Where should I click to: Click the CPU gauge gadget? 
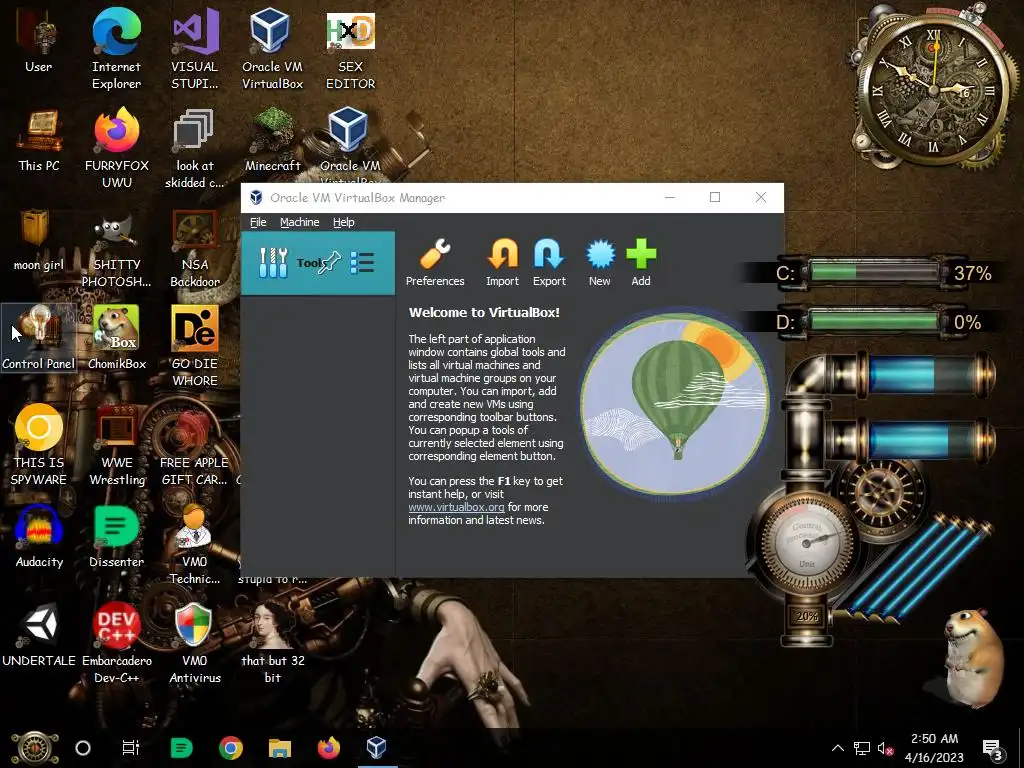point(807,542)
